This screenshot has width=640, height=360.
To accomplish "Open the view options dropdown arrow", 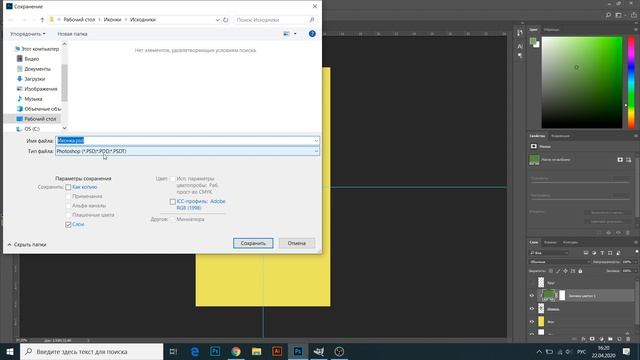I will coord(295,34).
